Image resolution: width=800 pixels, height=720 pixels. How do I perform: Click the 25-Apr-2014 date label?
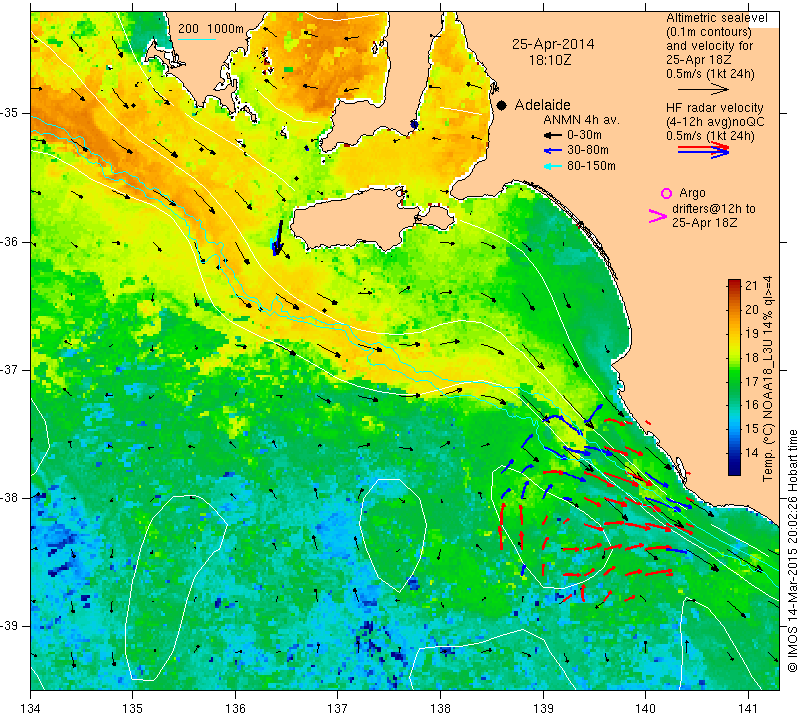(x=553, y=44)
